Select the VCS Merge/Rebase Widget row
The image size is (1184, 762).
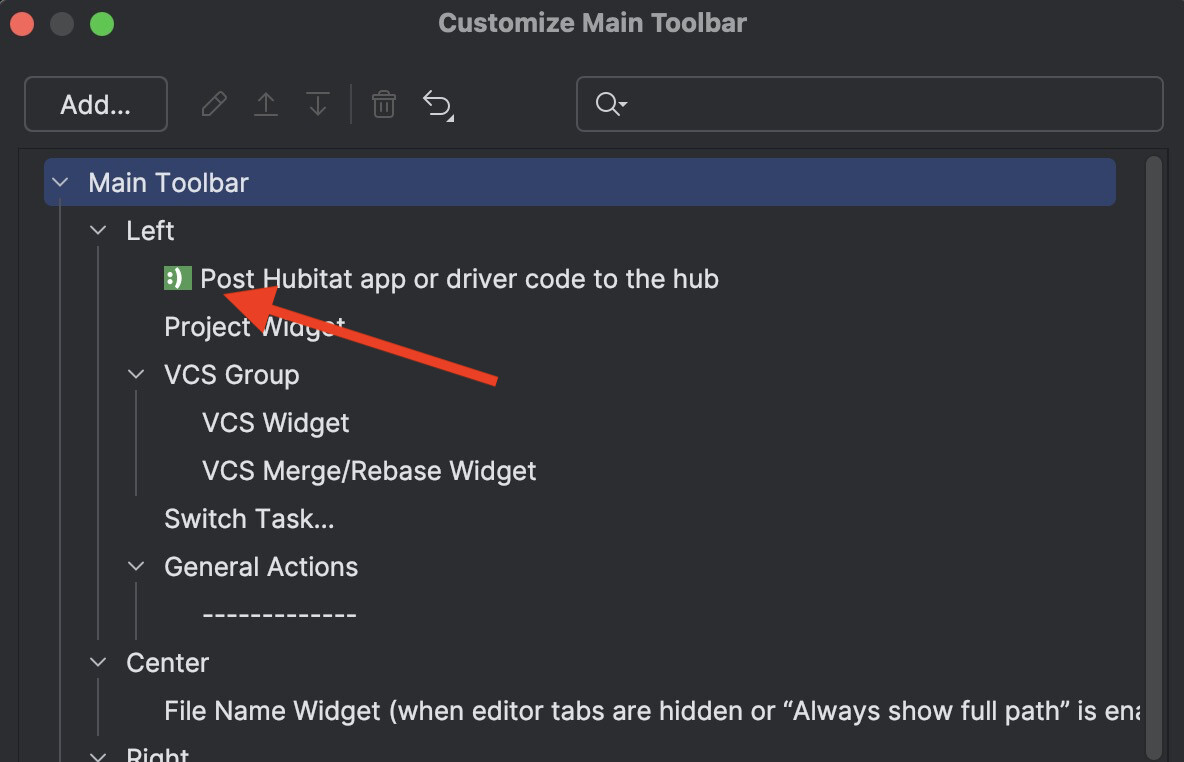[369, 470]
